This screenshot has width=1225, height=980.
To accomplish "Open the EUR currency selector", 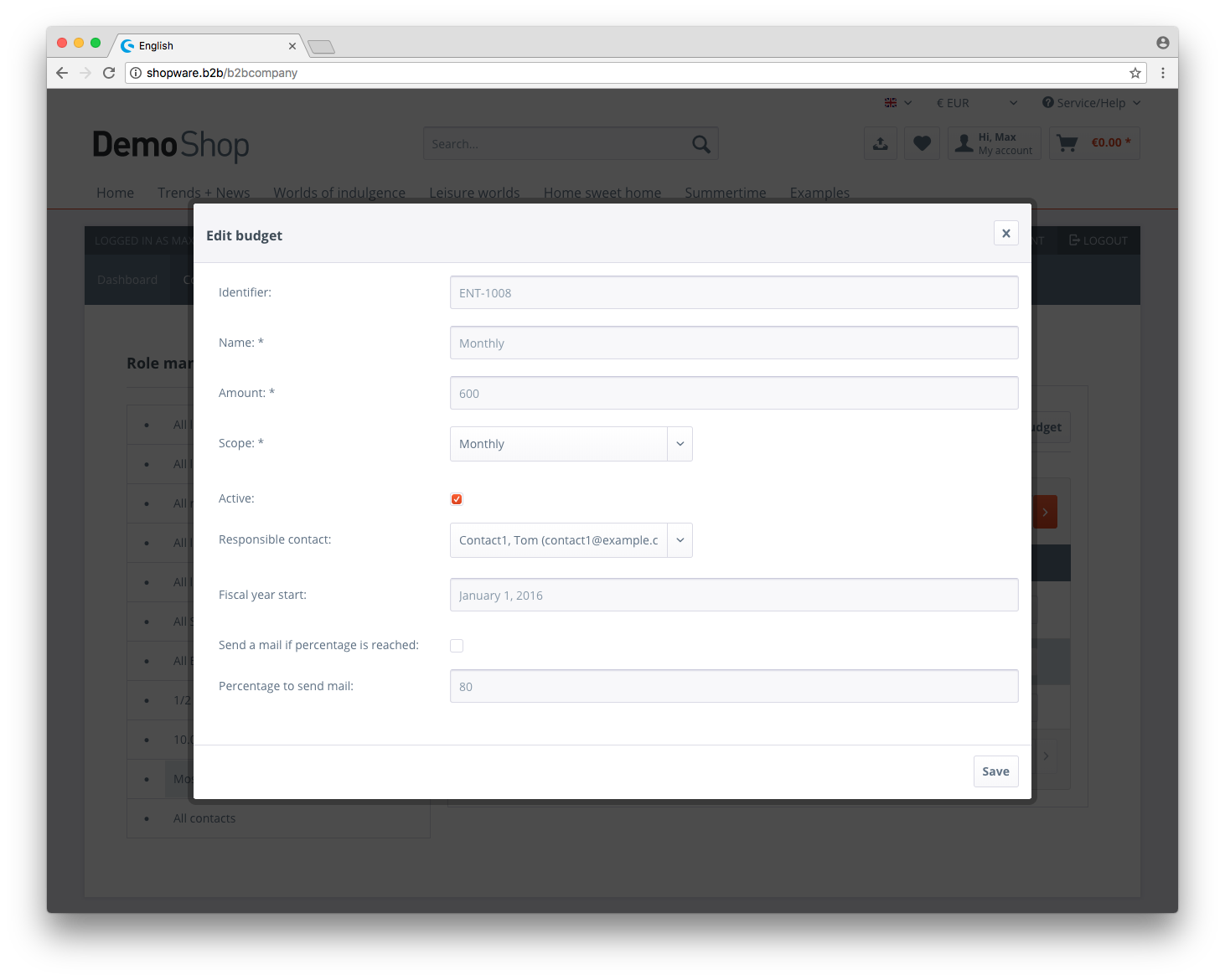I will tap(976, 103).
